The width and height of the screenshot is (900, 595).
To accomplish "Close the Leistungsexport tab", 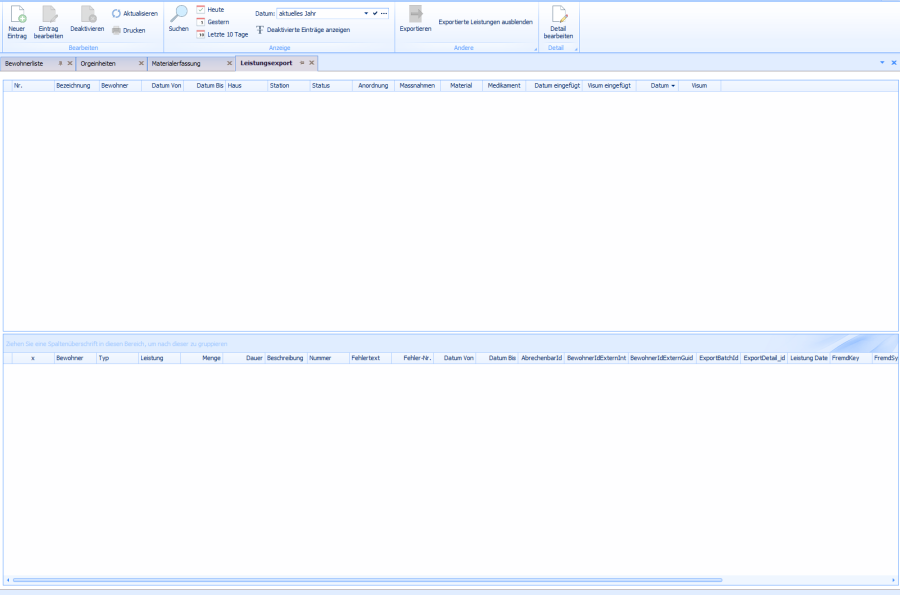I will click(312, 63).
